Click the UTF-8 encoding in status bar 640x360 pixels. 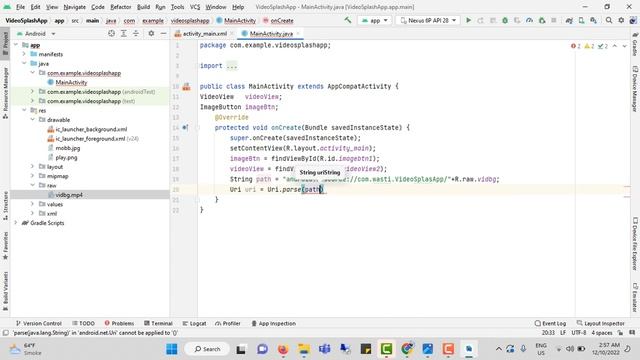(x=579, y=333)
